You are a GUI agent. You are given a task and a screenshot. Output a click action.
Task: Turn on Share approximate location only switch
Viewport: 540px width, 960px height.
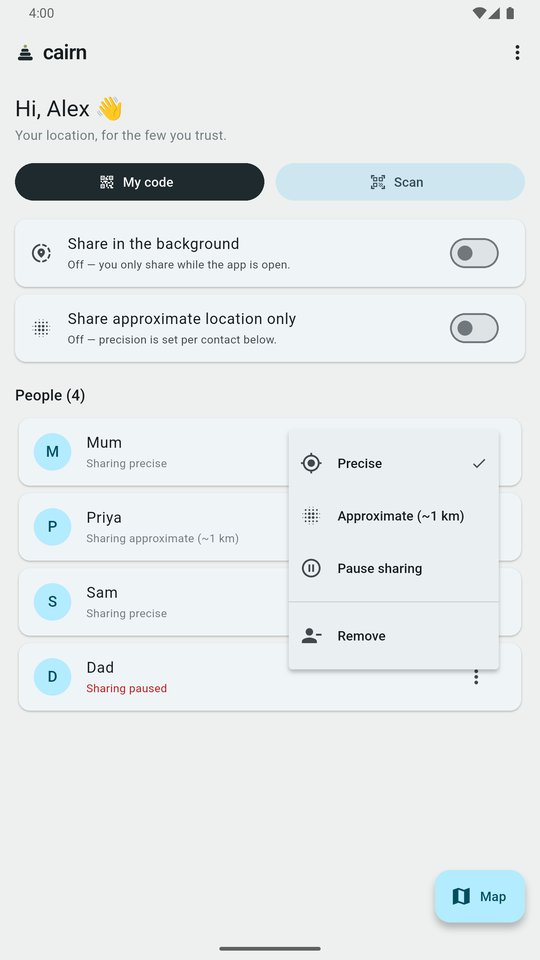[x=474, y=328]
